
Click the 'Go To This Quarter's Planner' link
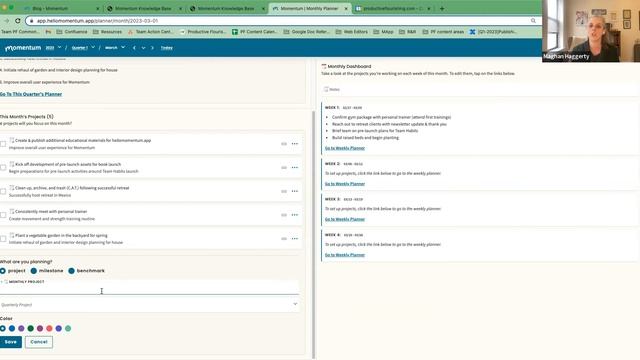click(31, 94)
